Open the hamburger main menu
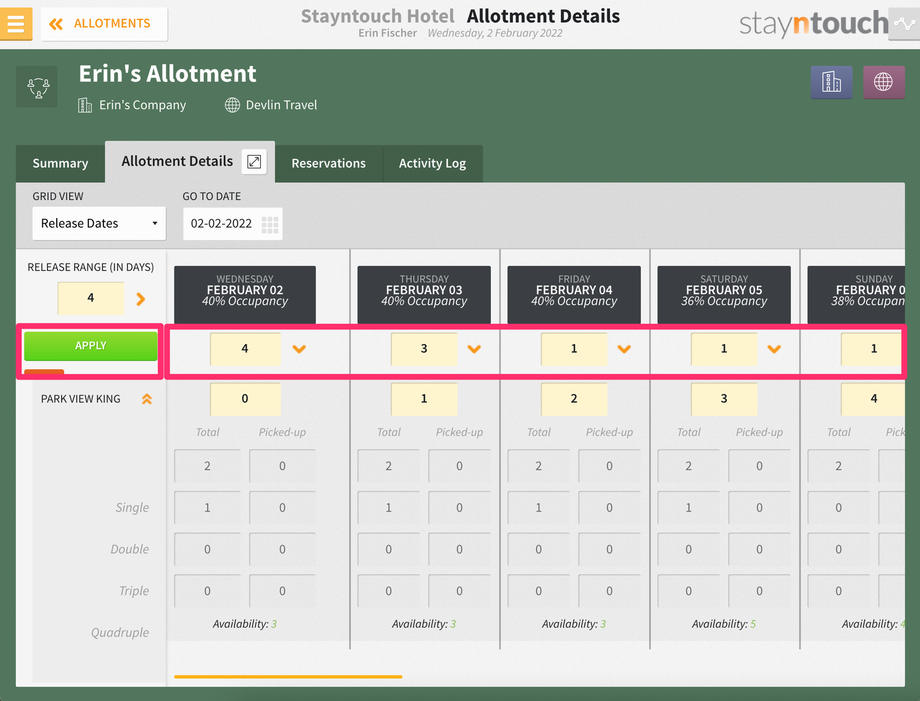This screenshot has height=701, width=920. (x=16, y=23)
